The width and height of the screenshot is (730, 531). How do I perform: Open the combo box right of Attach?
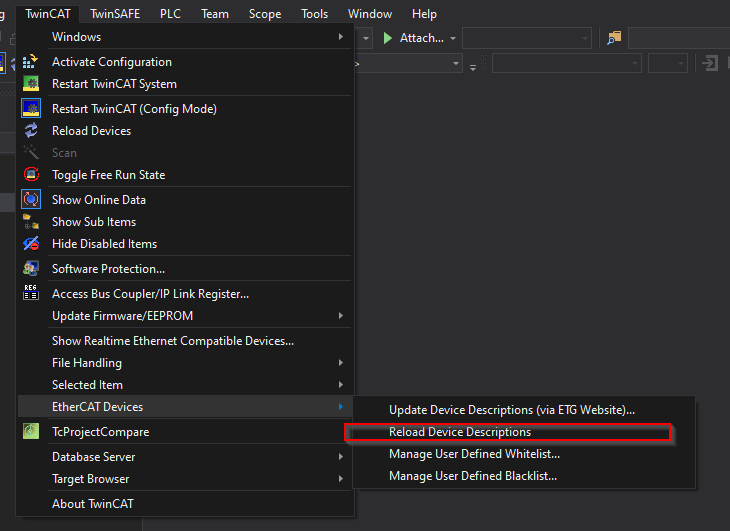pyautogui.click(x=527, y=38)
